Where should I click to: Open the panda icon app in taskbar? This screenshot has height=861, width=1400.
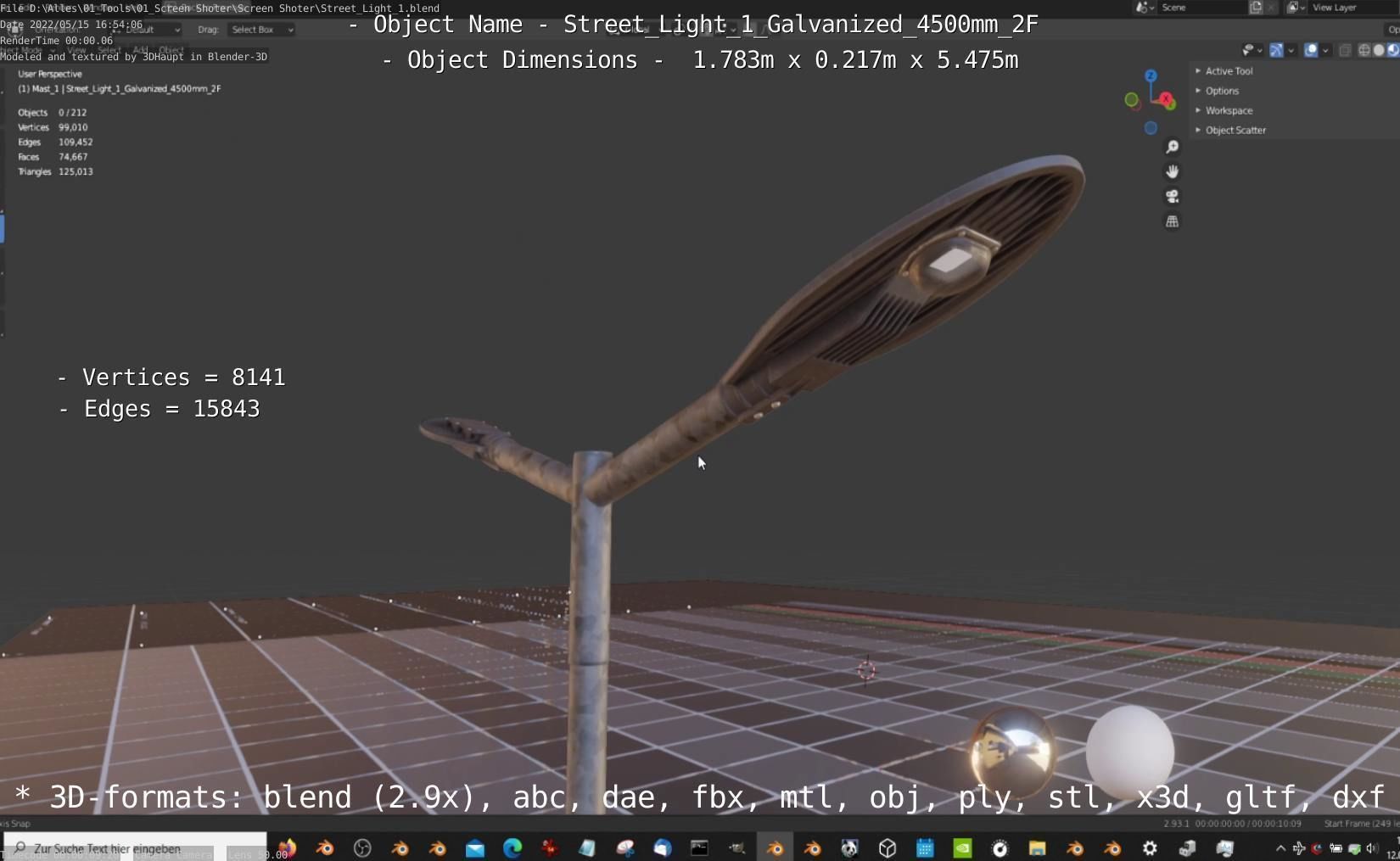click(x=849, y=847)
